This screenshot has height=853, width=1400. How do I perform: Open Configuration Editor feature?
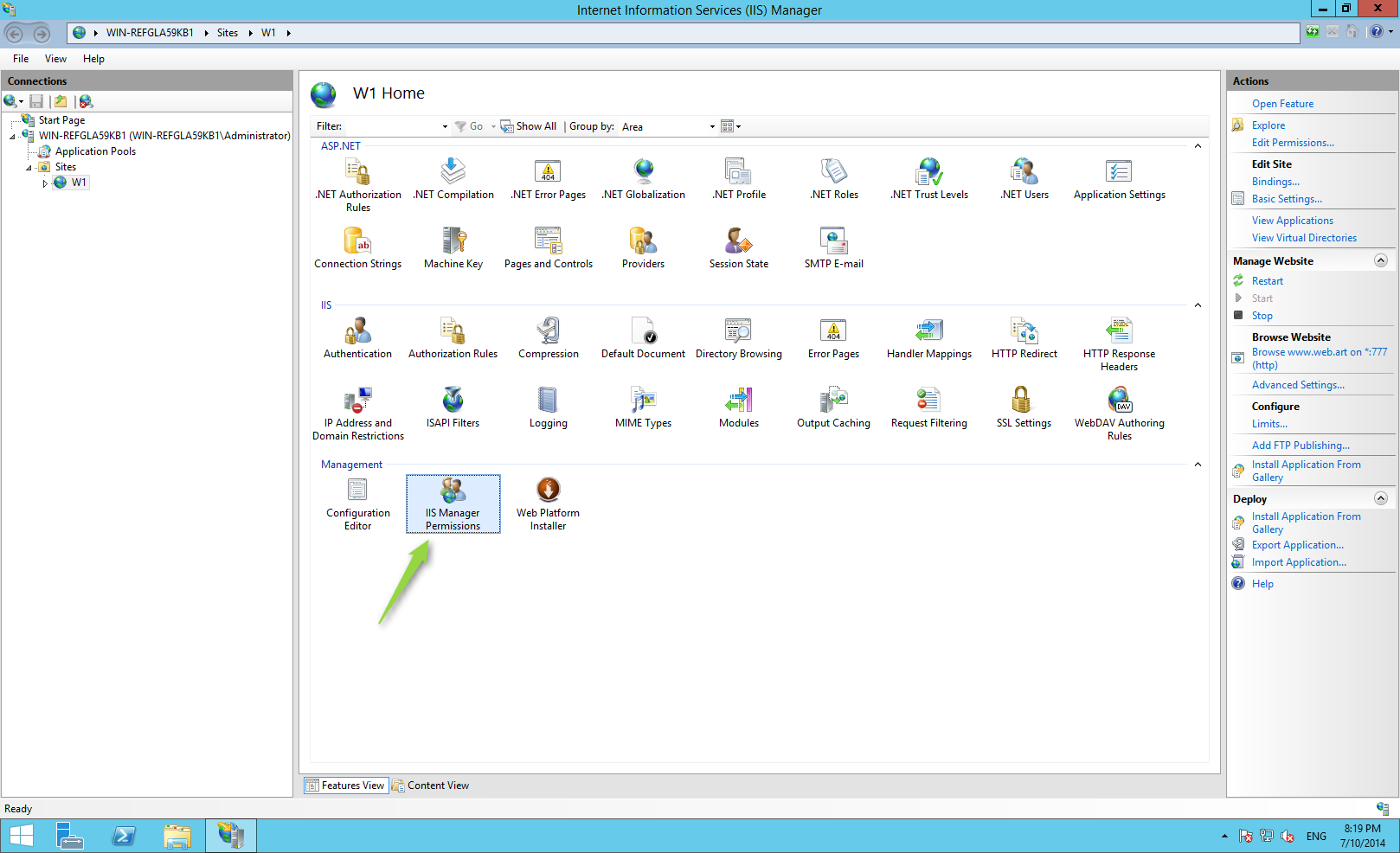pyautogui.click(x=358, y=503)
